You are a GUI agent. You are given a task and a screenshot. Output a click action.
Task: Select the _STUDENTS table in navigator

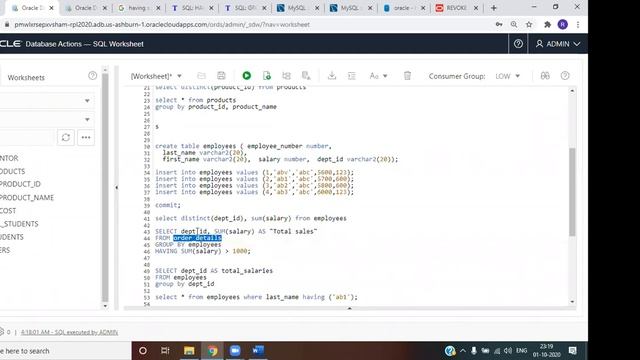(19, 224)
